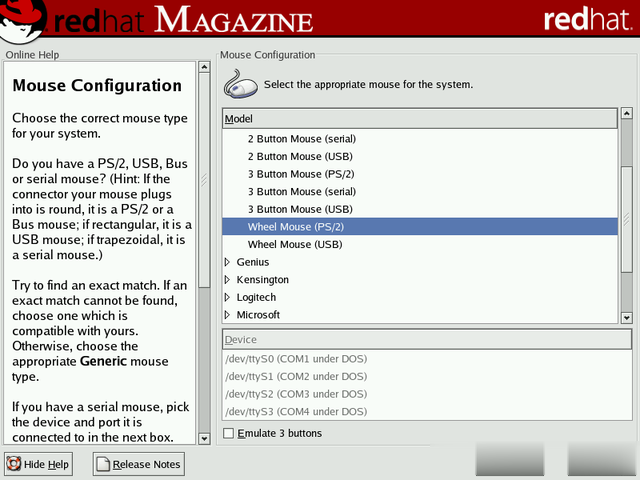Choose /dev/ttyS3 (COM4 under DOS)

427,411
